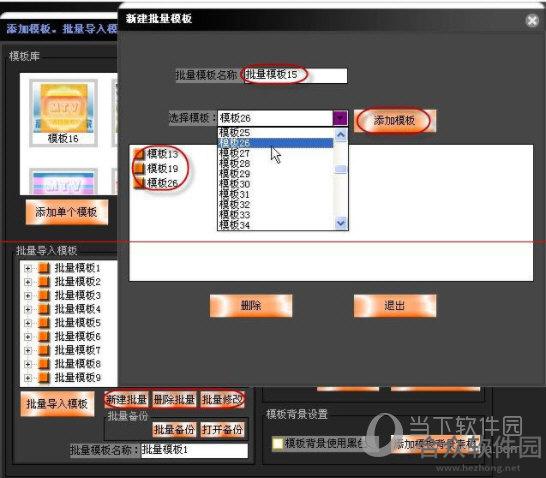Expand 批量模板4 tree node
The width and height of the screenshot is (546, 478).
click(28, 309)
